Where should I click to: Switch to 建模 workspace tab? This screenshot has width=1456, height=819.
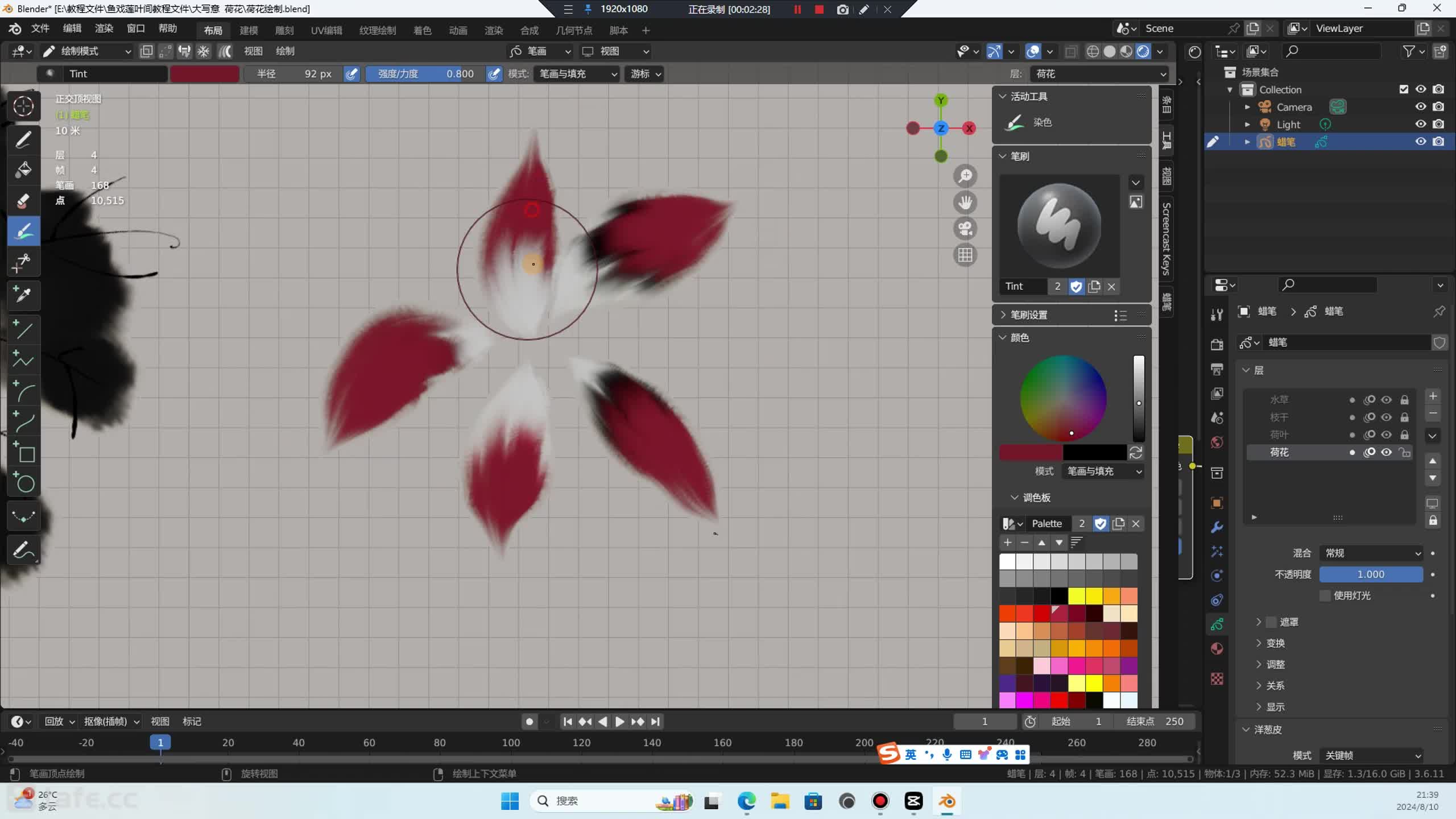(249, 30)
